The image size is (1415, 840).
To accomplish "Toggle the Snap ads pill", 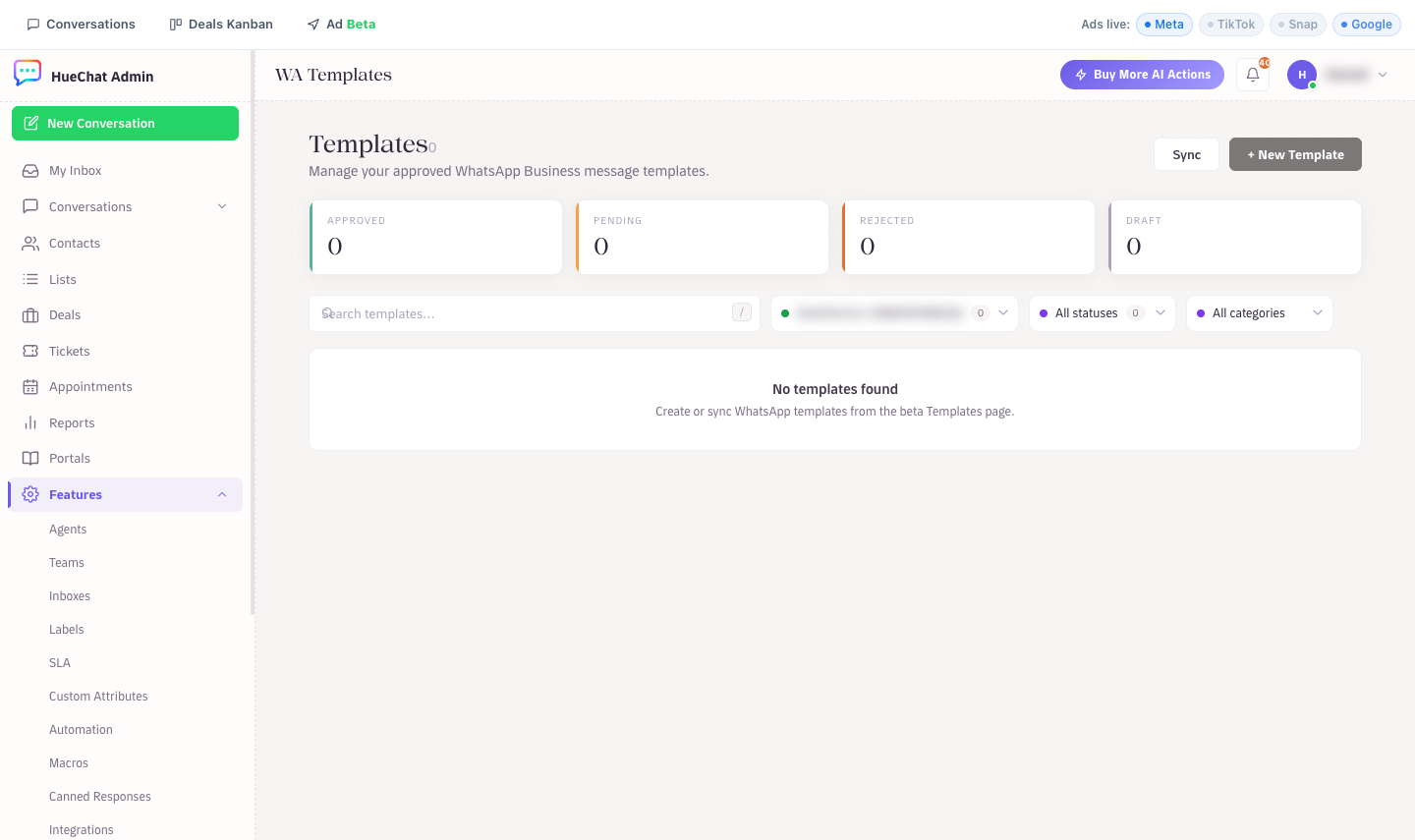I will point(1298,25).
